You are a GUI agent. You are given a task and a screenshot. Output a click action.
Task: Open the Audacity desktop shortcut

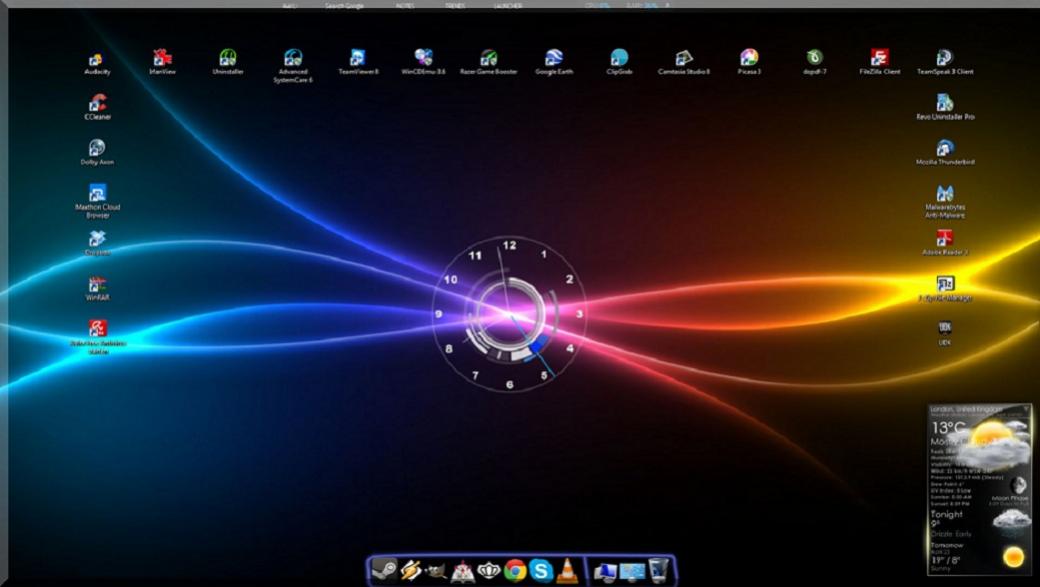click(x=96, y=60)
